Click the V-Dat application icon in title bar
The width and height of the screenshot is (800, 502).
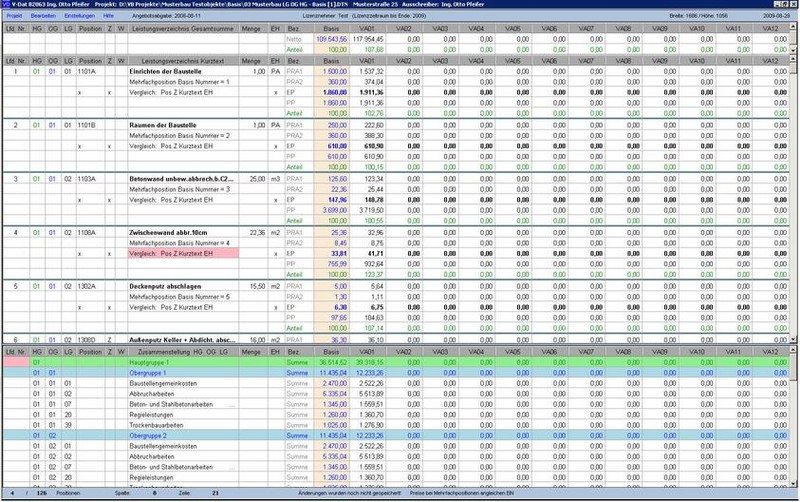pos(6,5)
